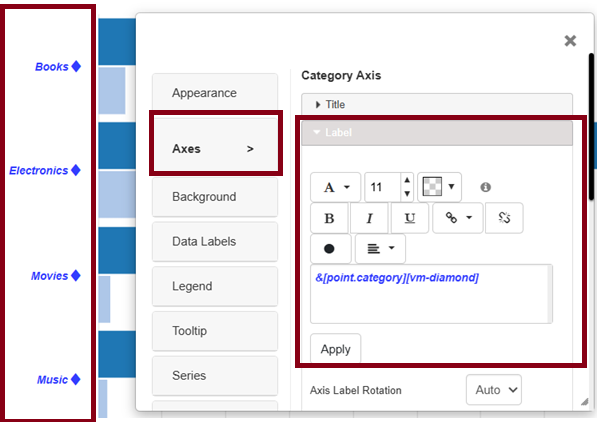609x422 pixels.
Task: Click the black circle symbol button
Action: (x=329, y=248)
